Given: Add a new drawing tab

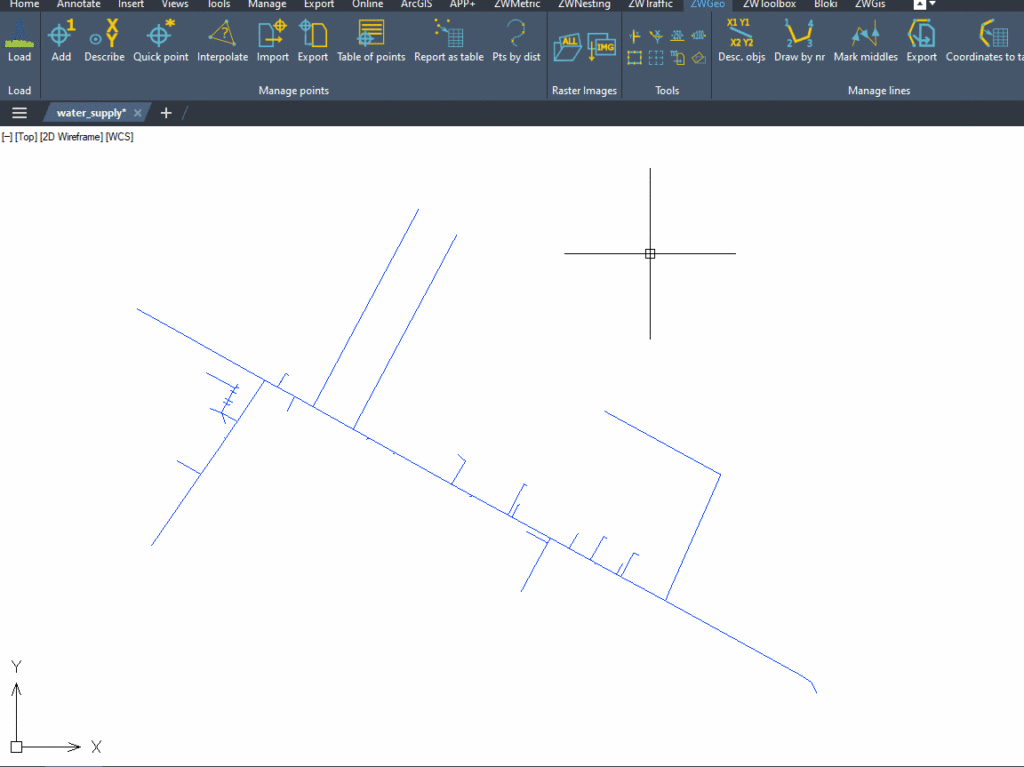Looking at the screenshot, I should pos(166,113).
